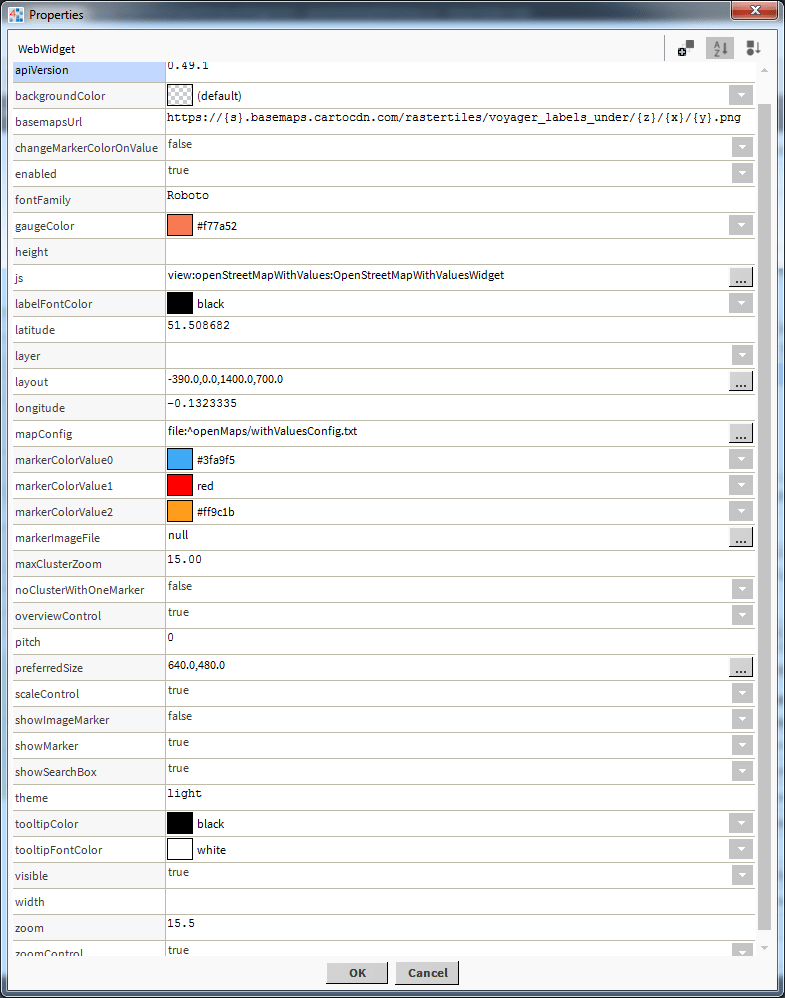Open the gaugeColor dropdown arrow
The height and width of the screenshot is (998, 785).
tap(741, 225)
